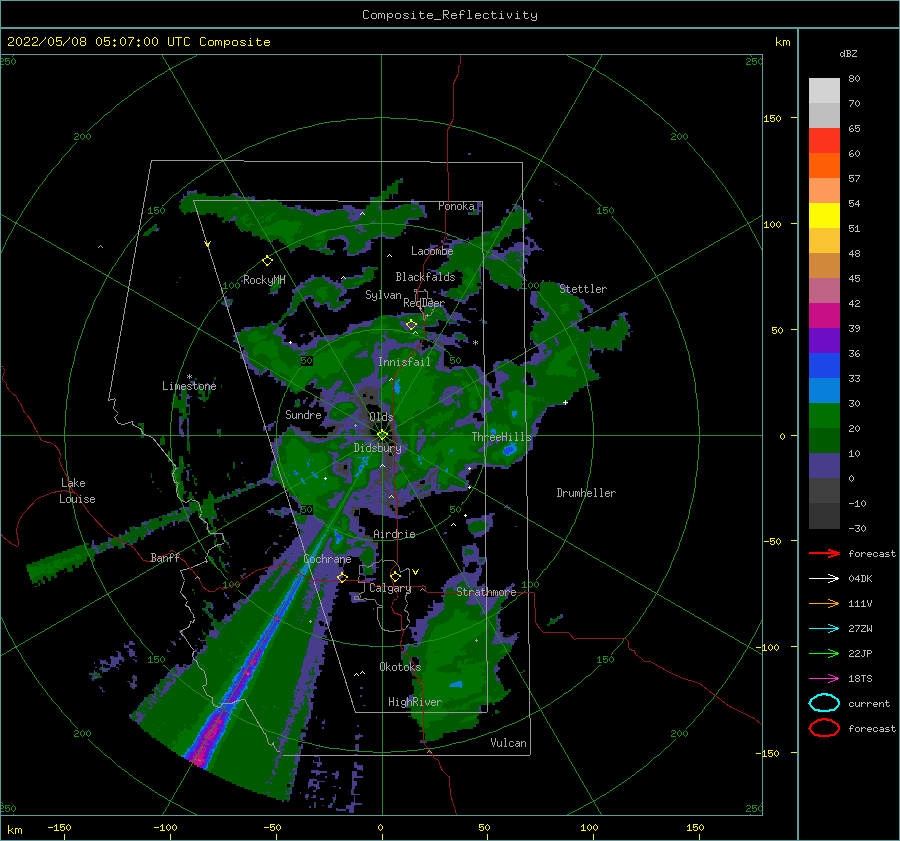Click the 10 dBZ purple swatch
This screenshot has width=900, height=841.
[824, 465]
